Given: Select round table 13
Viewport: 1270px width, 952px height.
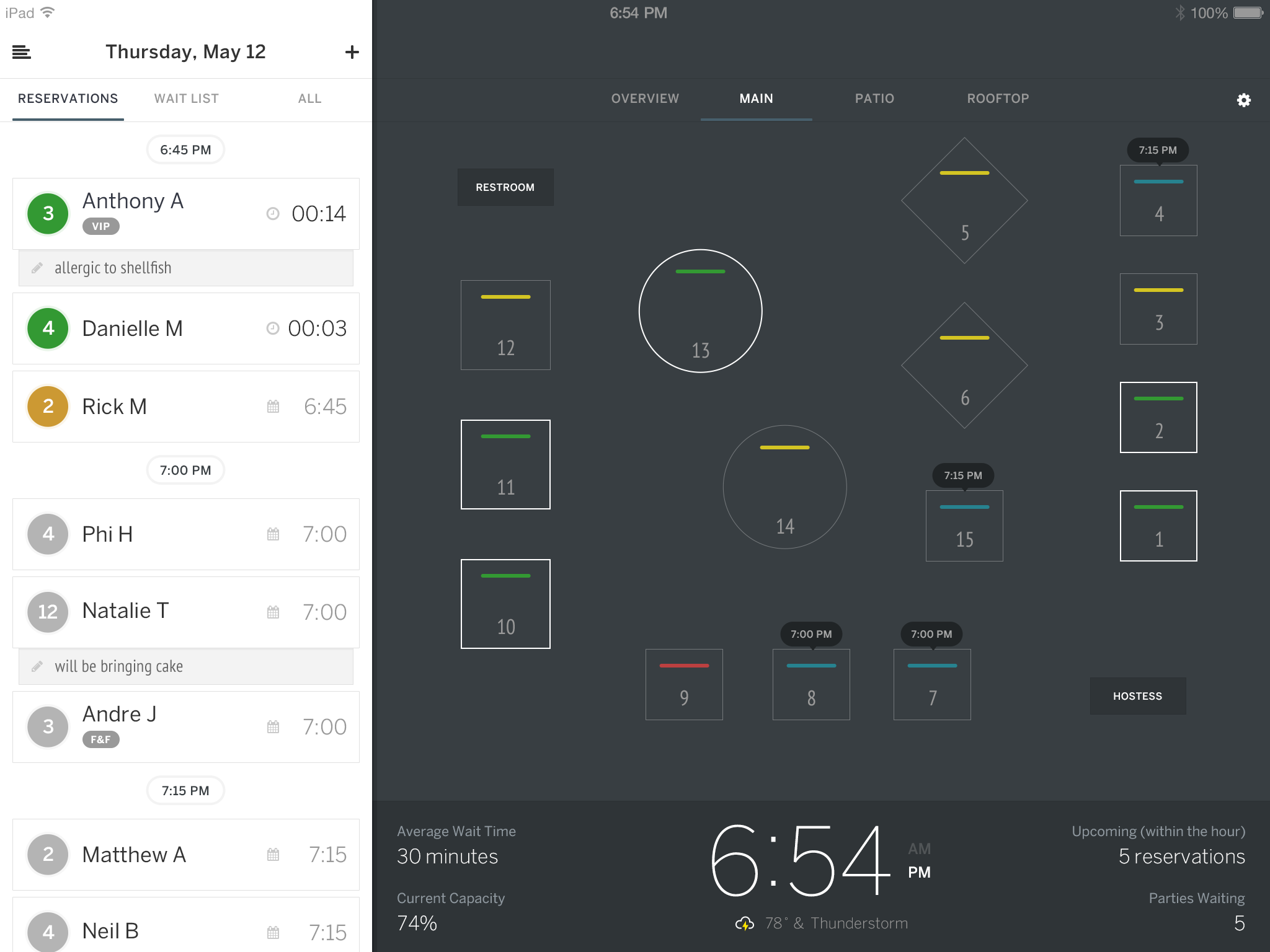Looking at the screenshot, I should click(700, 311).
